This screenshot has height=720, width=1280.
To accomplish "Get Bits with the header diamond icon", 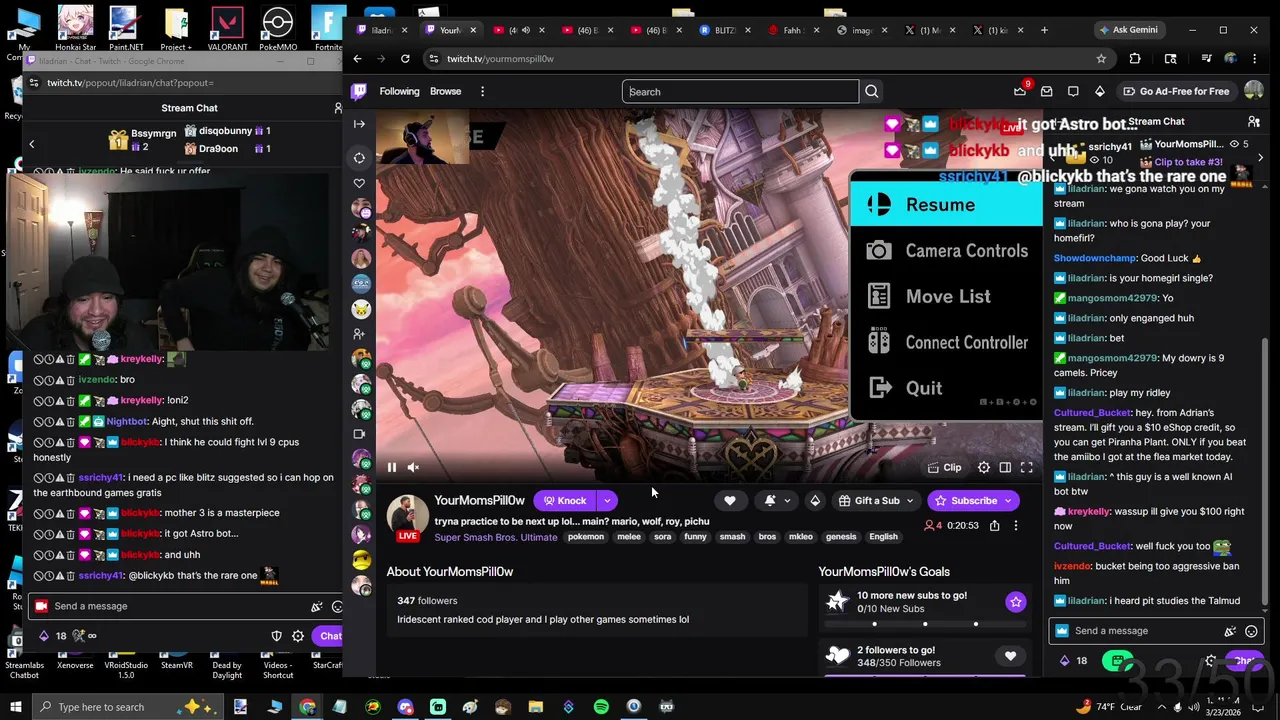I will [1099, 91].
